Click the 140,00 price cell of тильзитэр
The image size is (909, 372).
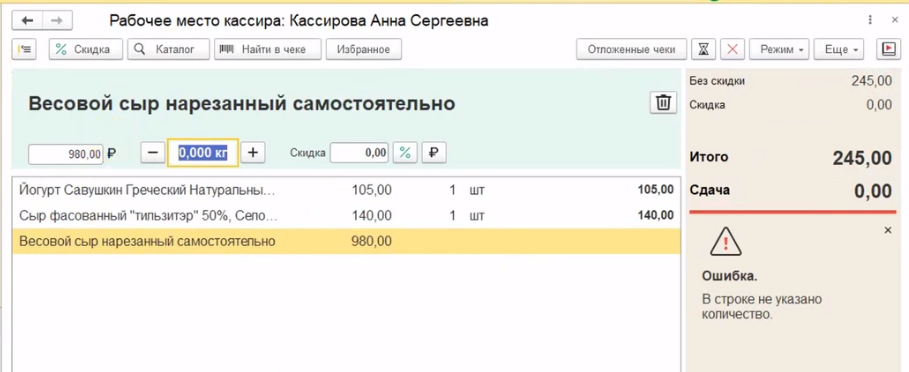(x=372, y=216)
